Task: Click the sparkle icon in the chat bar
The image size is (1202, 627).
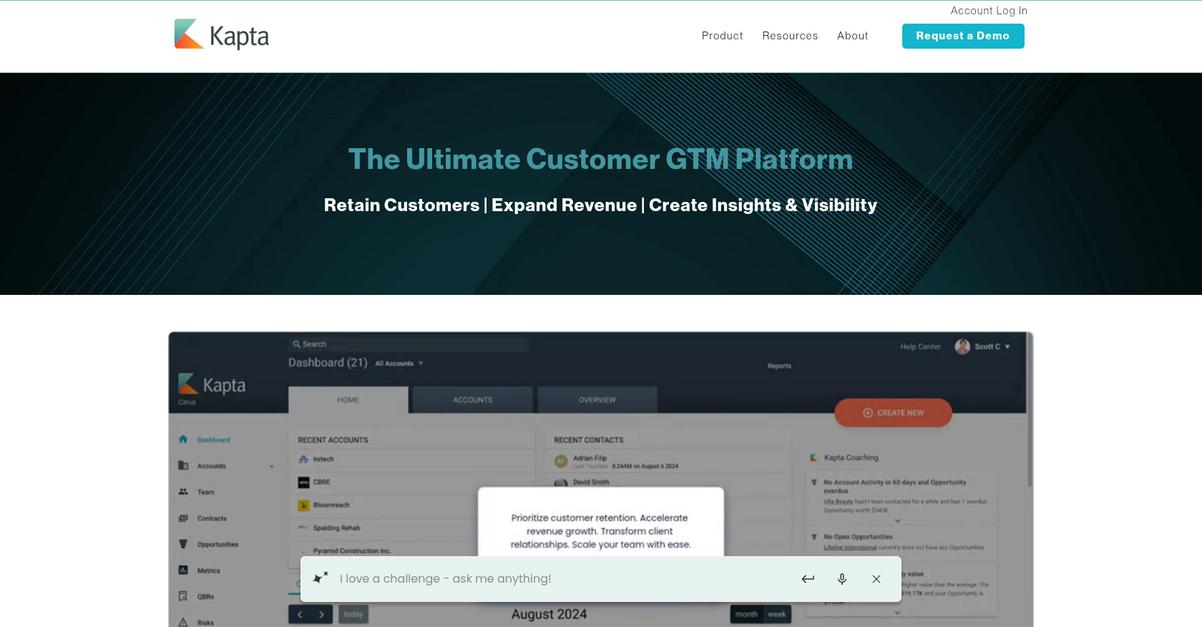Action: (x=320, y=578)
